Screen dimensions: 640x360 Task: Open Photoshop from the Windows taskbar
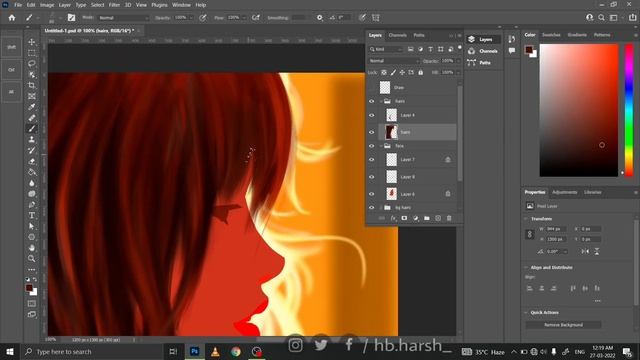tap(195, 351)
